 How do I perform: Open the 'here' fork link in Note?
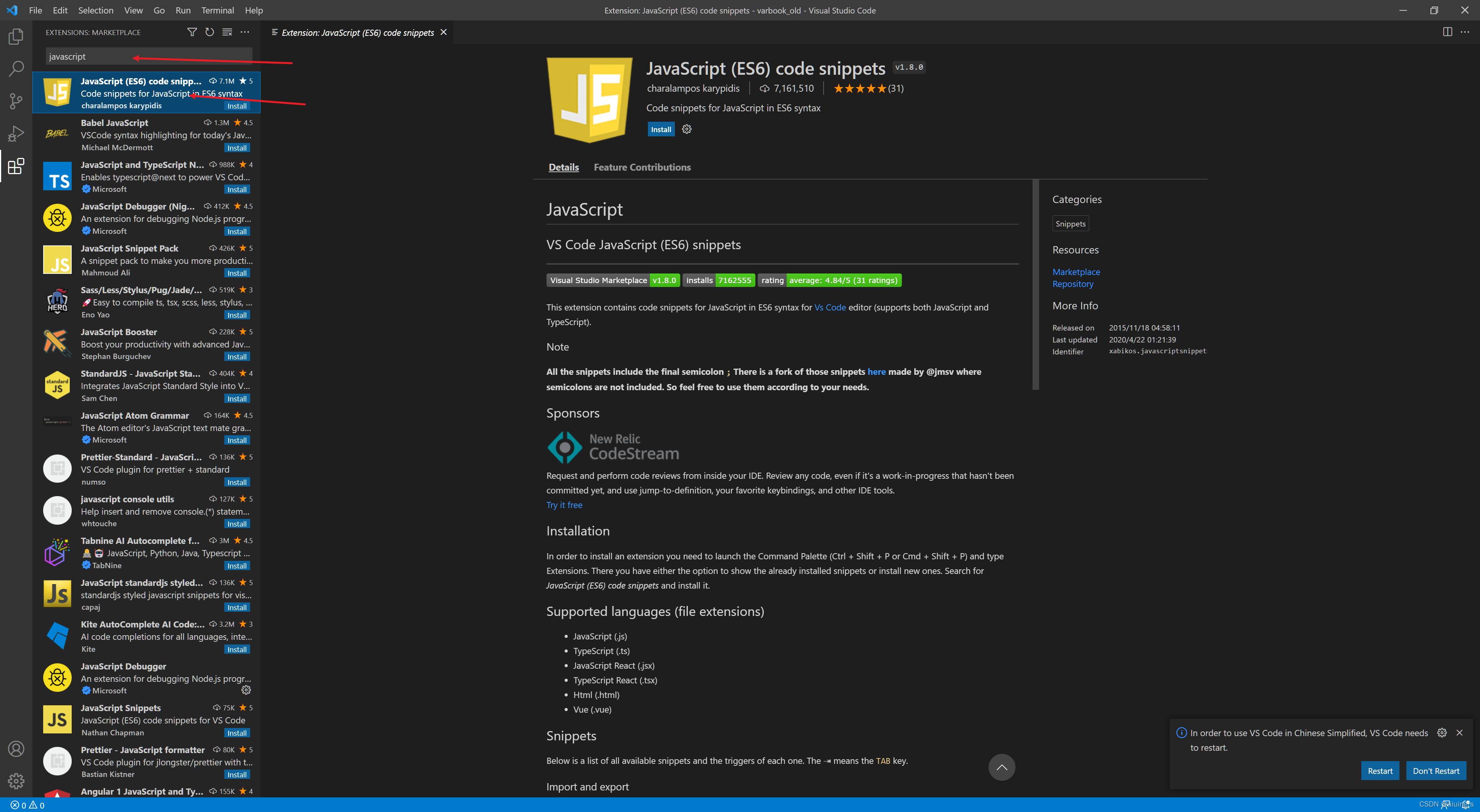(x=876, y=372)
